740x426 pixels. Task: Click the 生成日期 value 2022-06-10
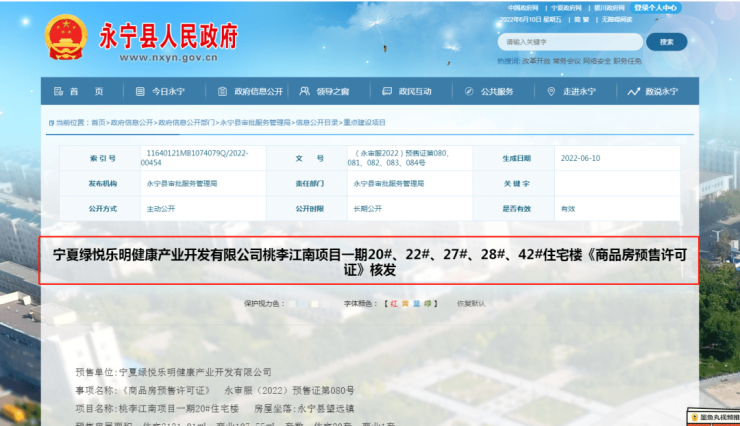(x=580, y=159)
